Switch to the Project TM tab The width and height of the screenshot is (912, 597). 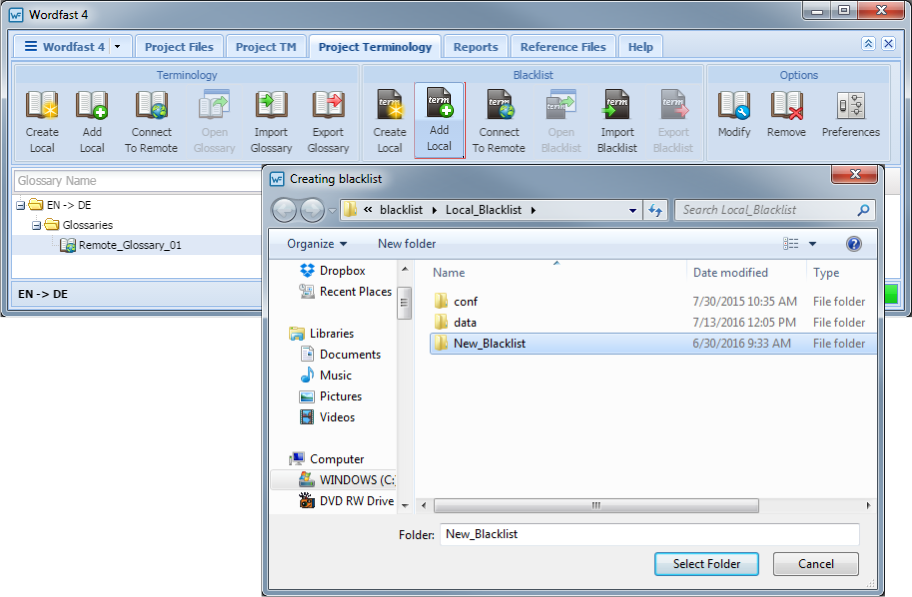point(265,47)
